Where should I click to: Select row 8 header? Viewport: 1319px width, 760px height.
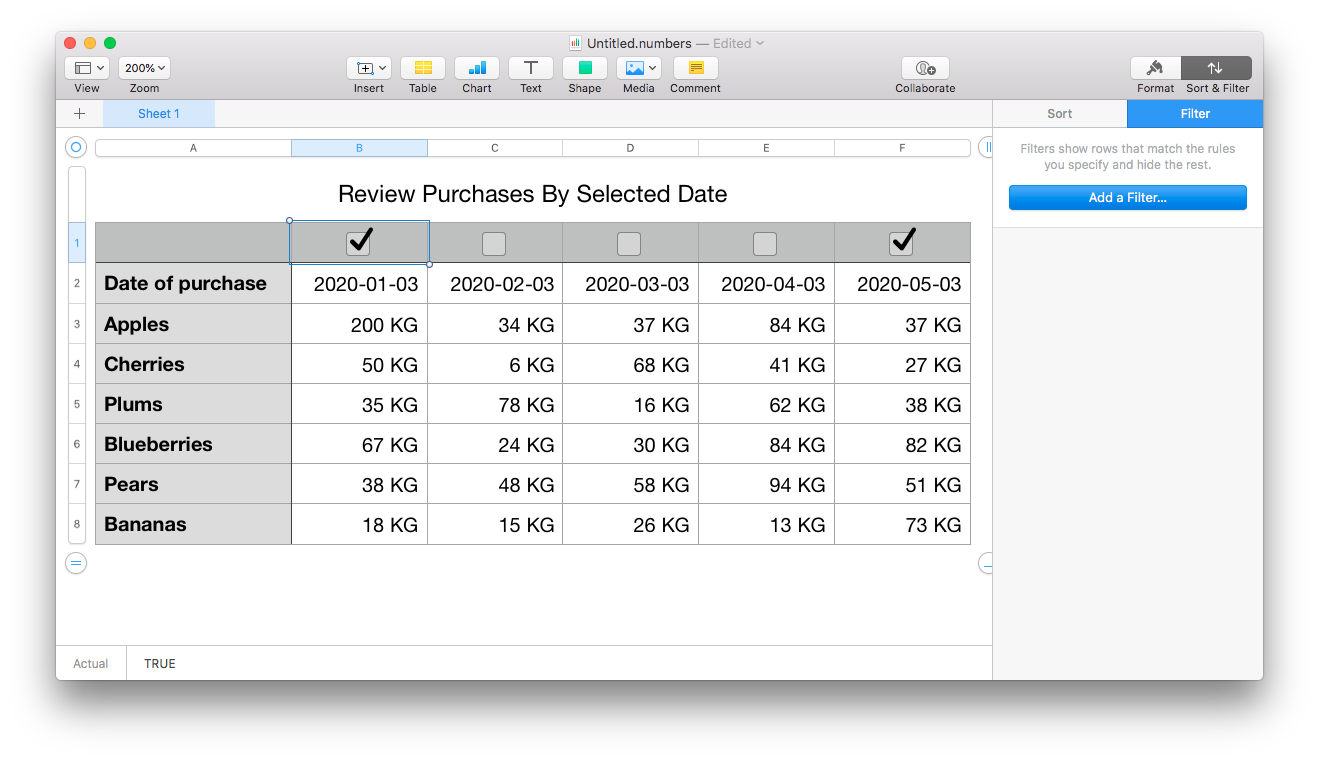point(77,524)
